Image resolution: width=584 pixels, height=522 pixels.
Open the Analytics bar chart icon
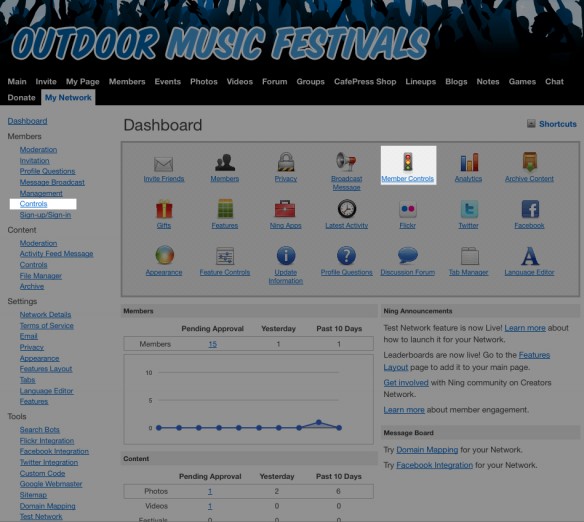coord(469,162)
